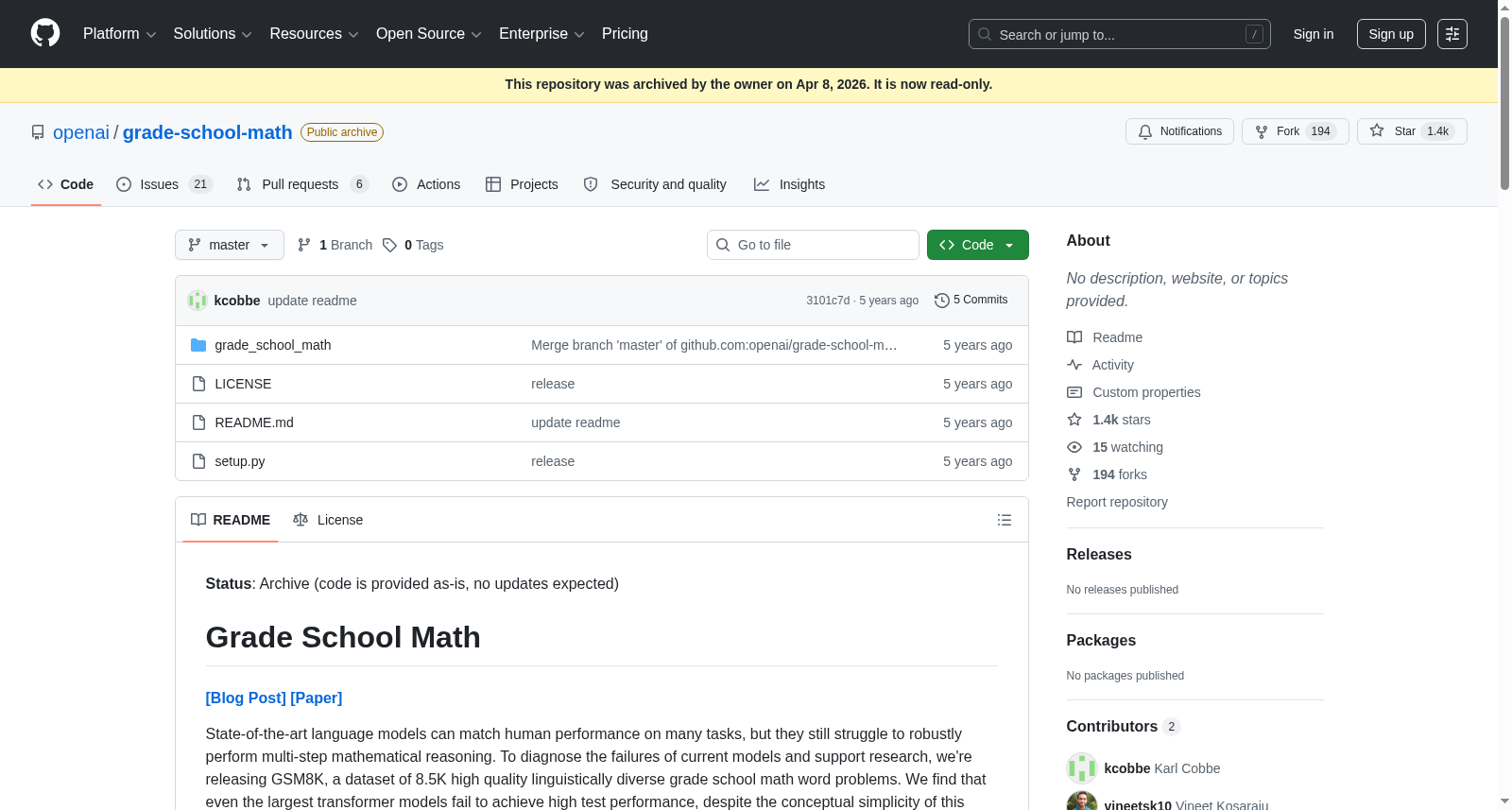Open the green Code clone dropdown
This screenshot has width=1512, height=810.
pyautogui.click(x=978, y=245)
